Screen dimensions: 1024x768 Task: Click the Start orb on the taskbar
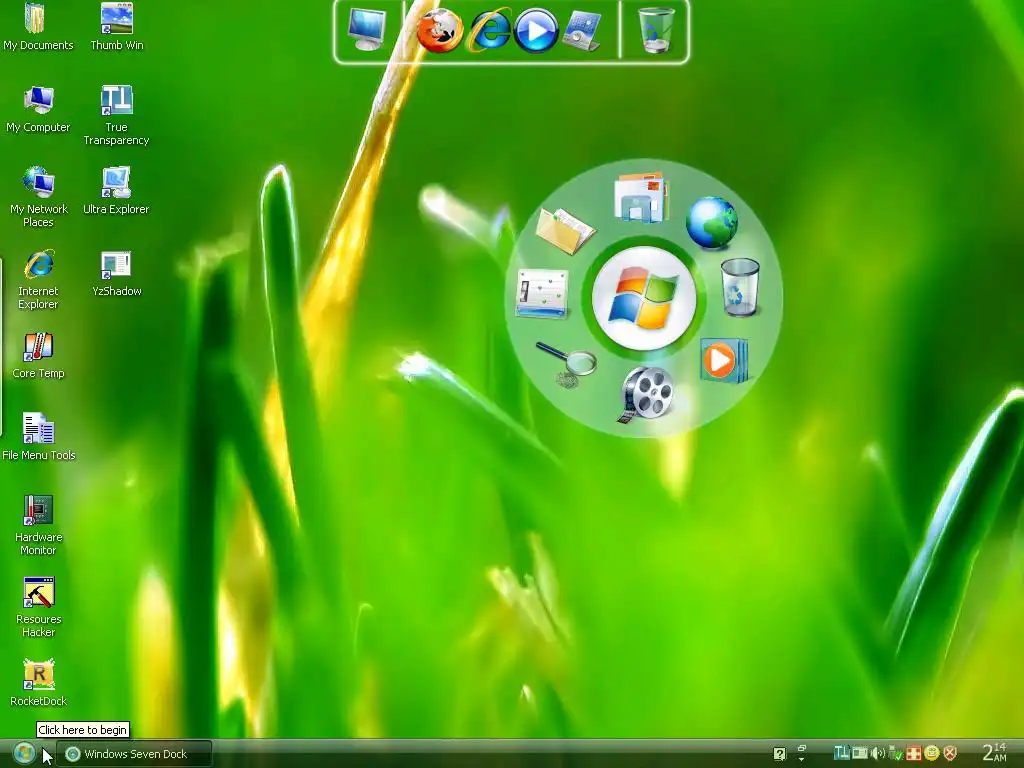pos(24,754)
